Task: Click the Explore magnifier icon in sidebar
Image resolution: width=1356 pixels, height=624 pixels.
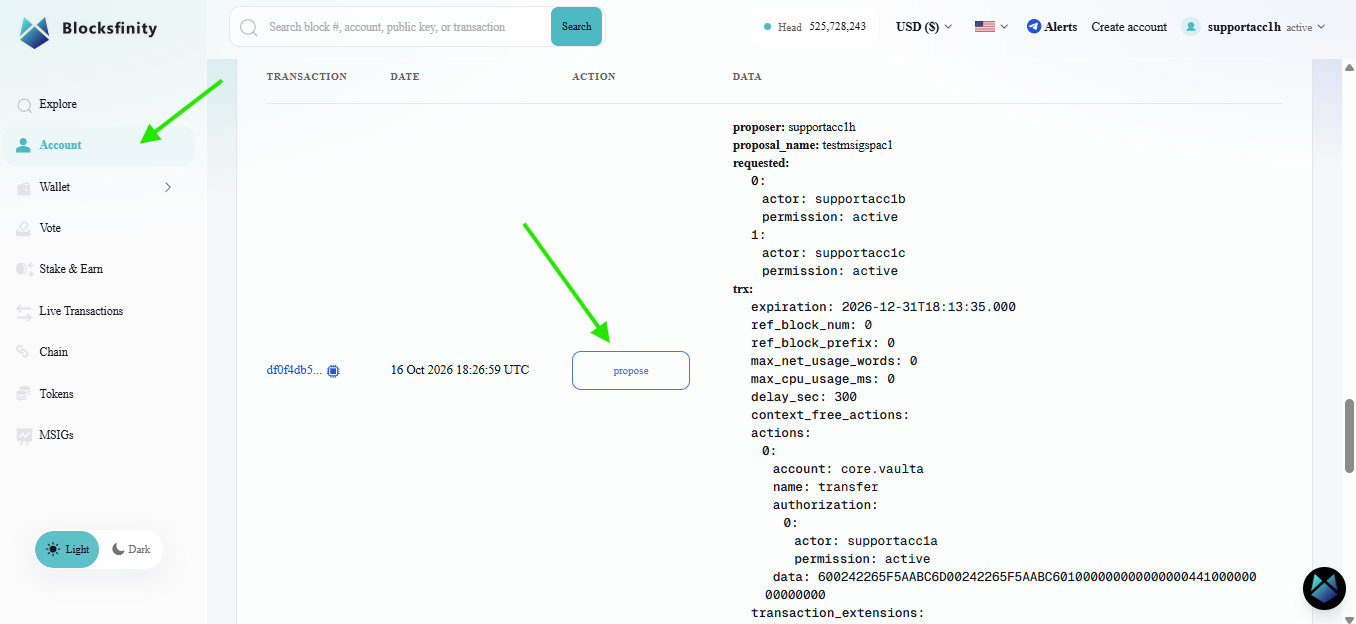Action: [24, 105]
